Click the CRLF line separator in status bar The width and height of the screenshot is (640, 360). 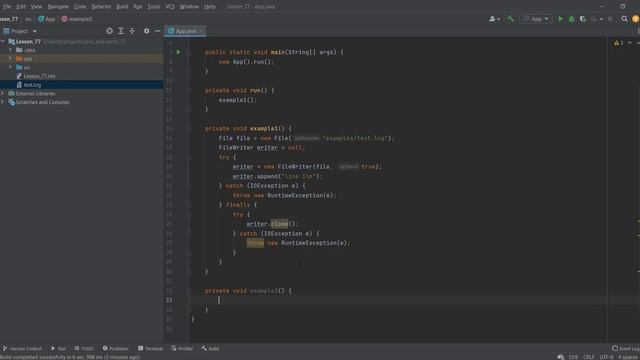[x=589, y=357]
